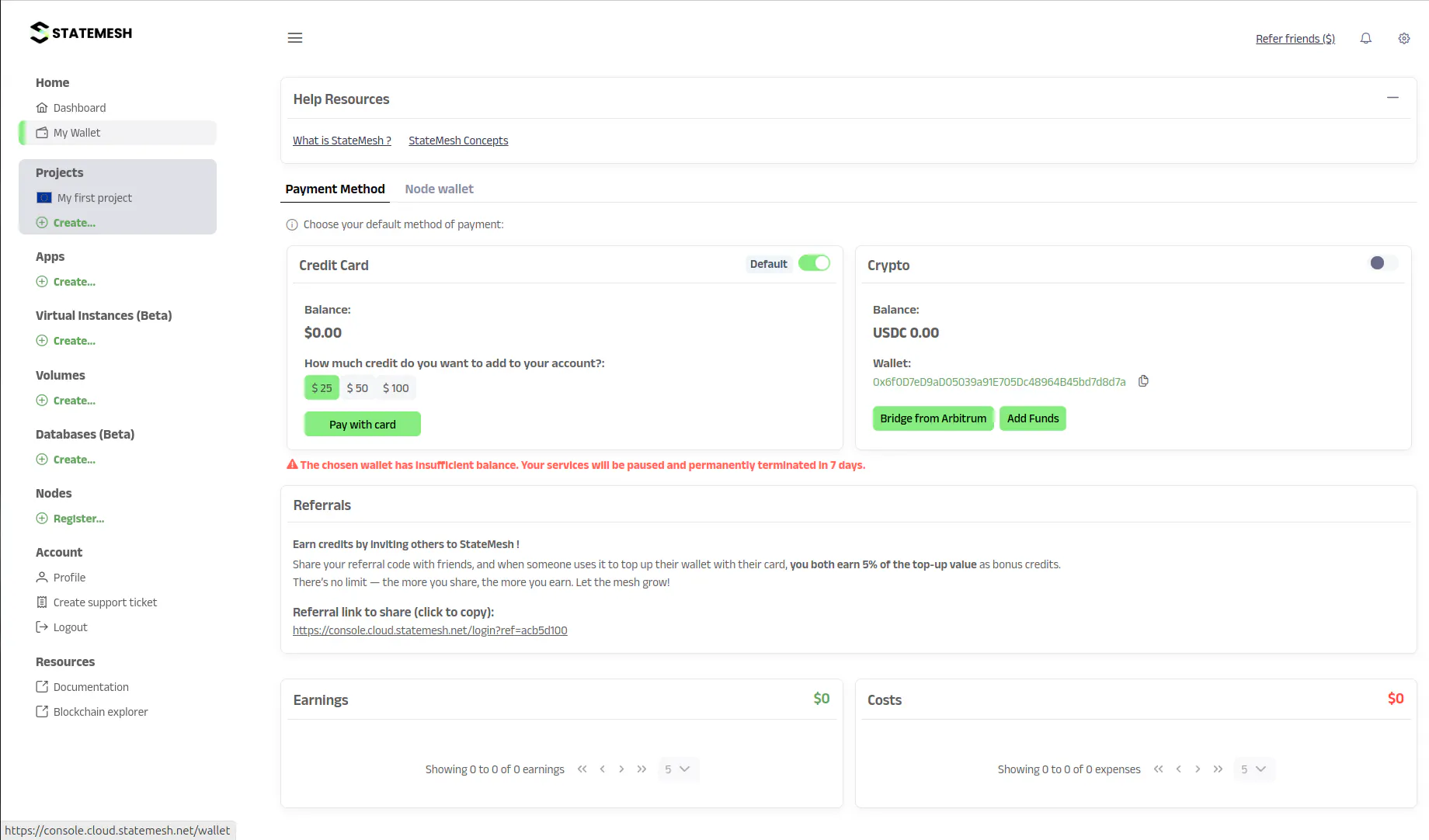The height and width of the screenshot is (840, 1429).
Task: Collapse the Help Resources panel
Action: (x=1392, y=98)
